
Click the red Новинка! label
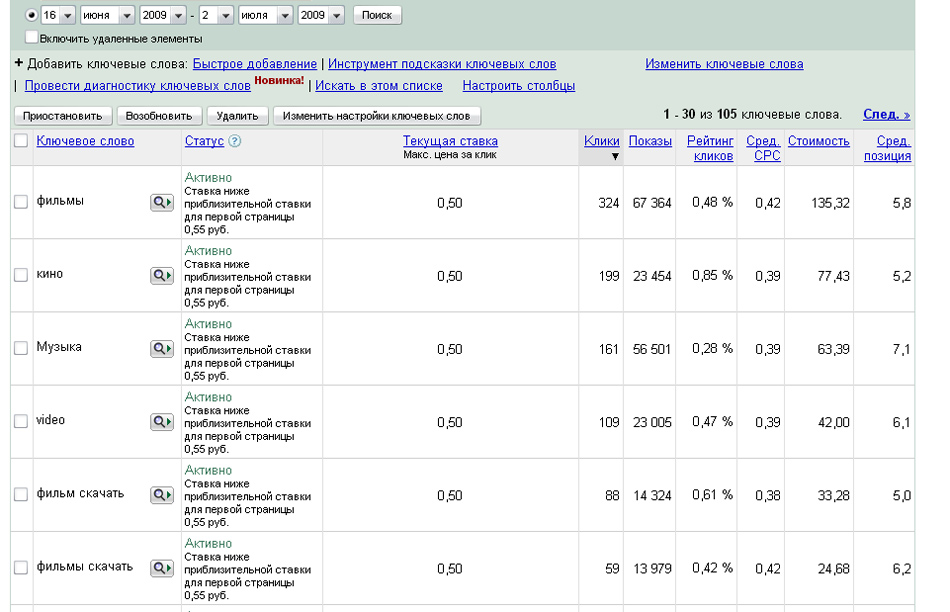[279, 80]
